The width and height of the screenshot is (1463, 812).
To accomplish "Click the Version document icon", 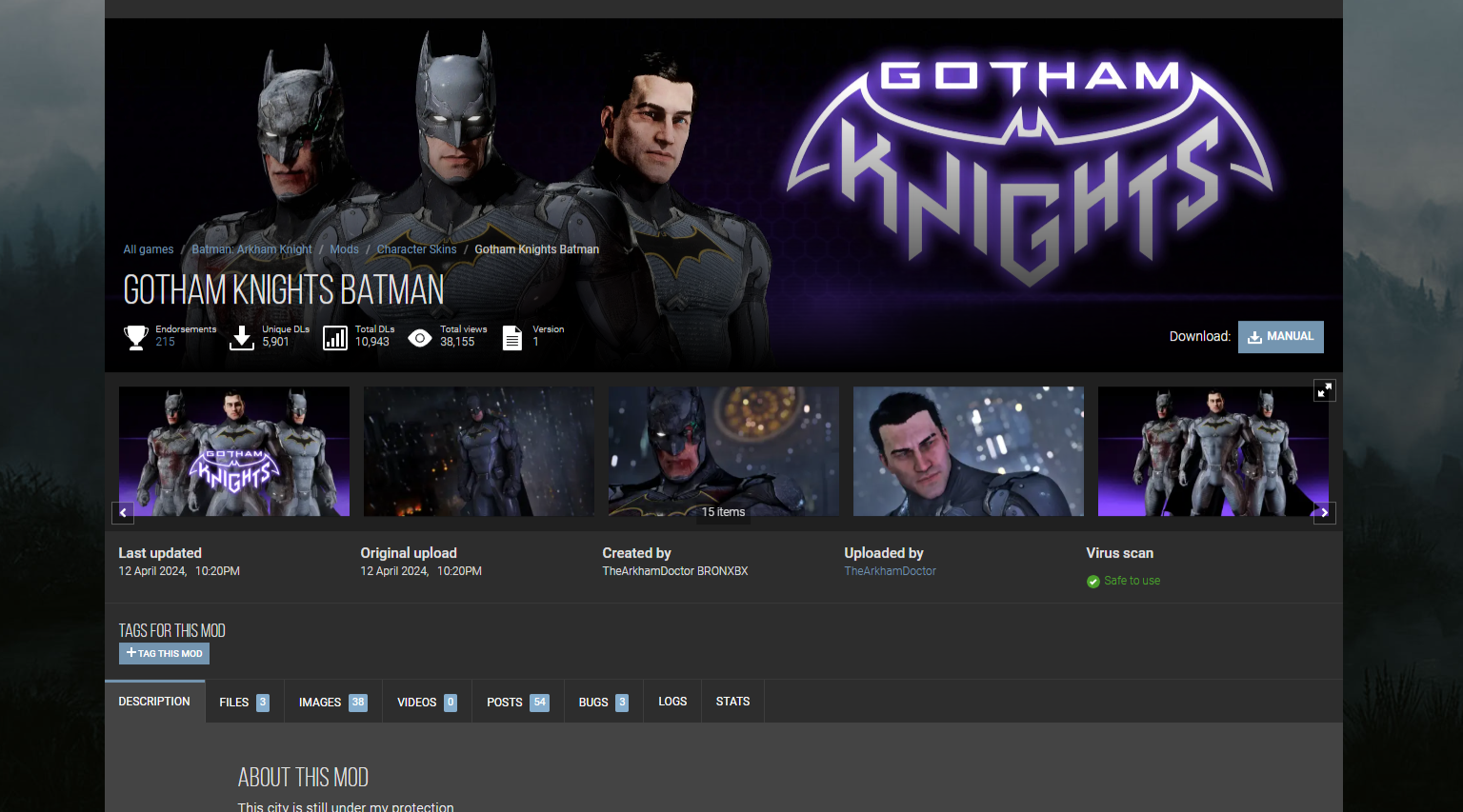I will (511, 336).
